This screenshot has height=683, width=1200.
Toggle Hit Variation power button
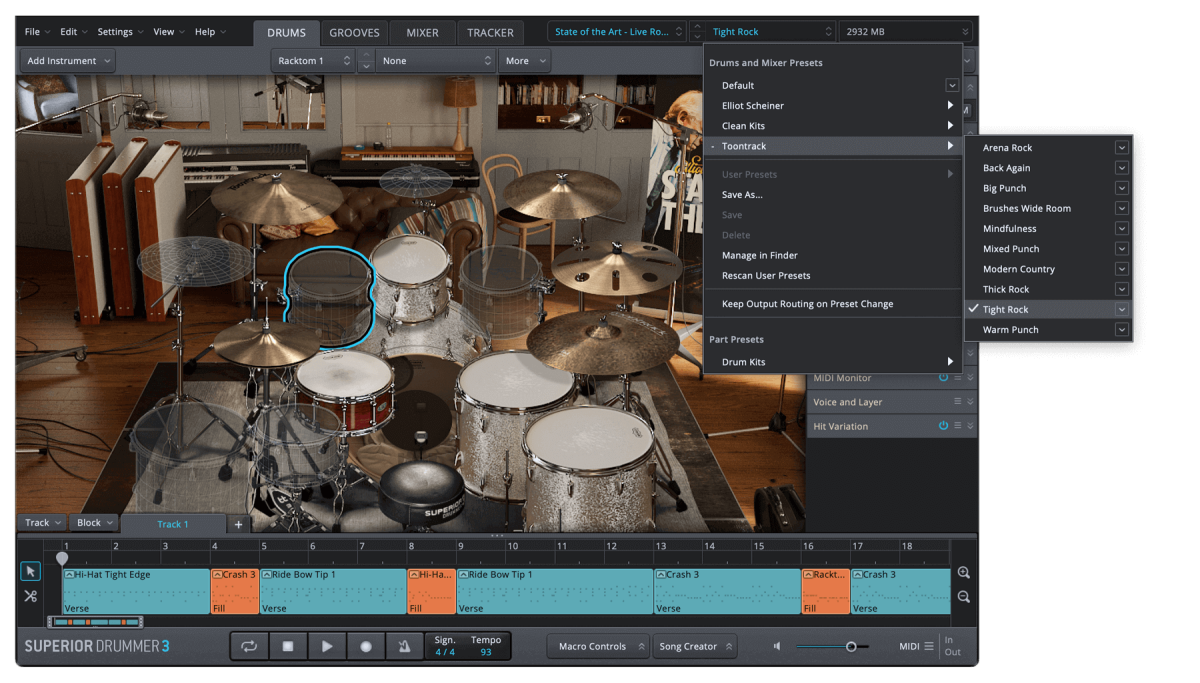coord(943,426)
